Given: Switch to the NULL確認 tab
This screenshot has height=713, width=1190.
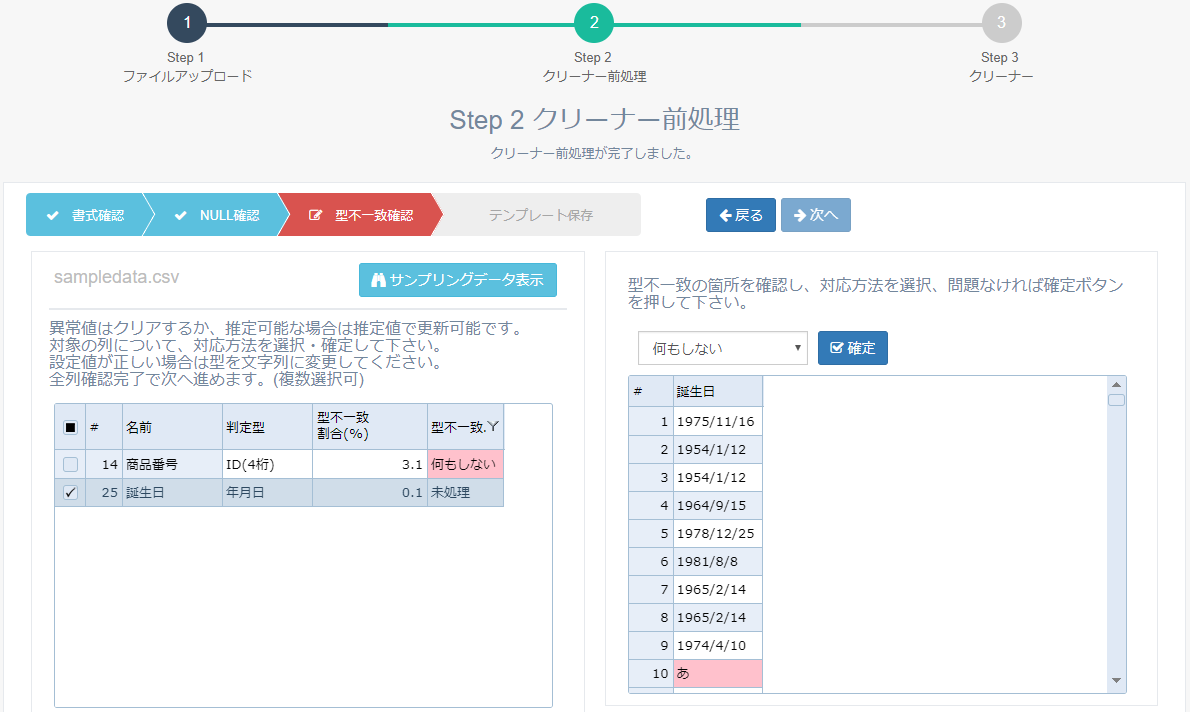Looking at the screenshot, I should 217,215.
